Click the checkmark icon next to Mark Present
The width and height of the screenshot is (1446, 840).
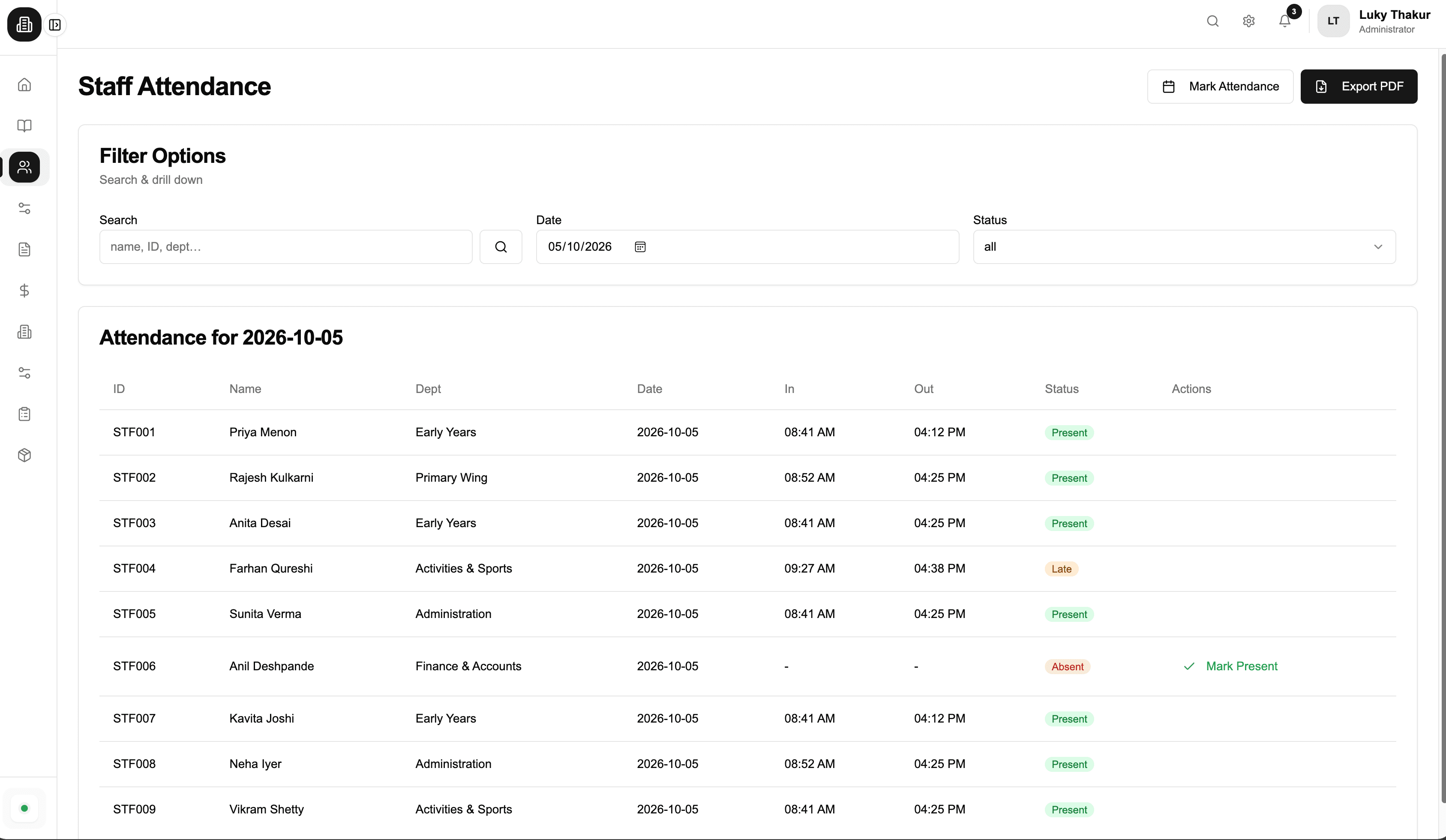(1189, 666)
